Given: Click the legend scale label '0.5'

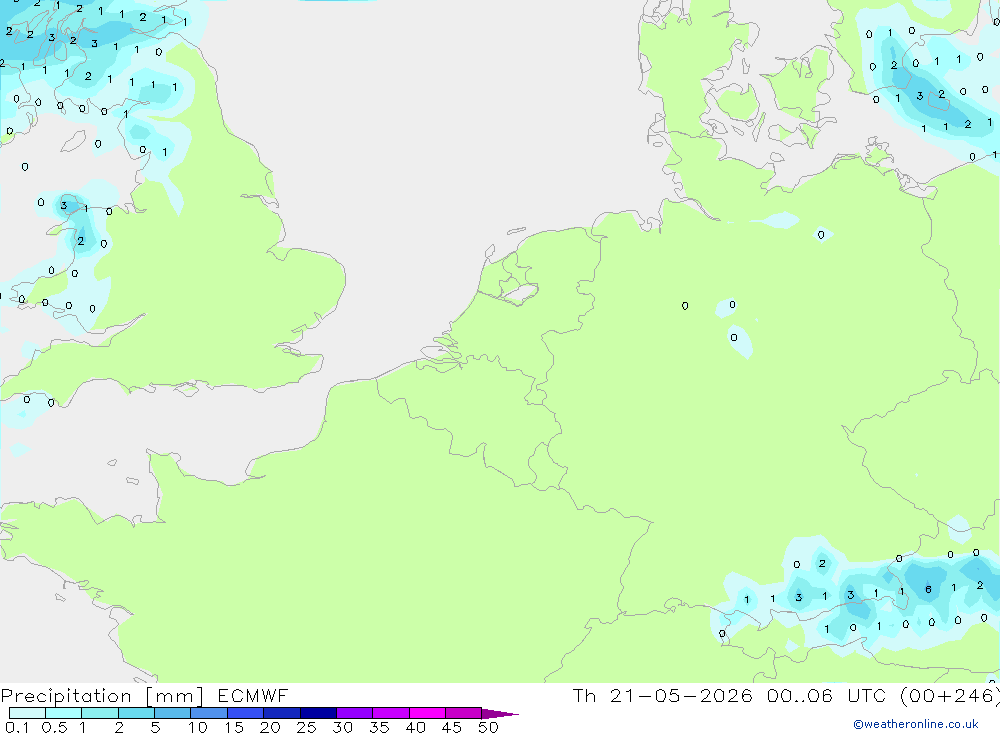Looking at the screenshot, I should click(54, 727).
